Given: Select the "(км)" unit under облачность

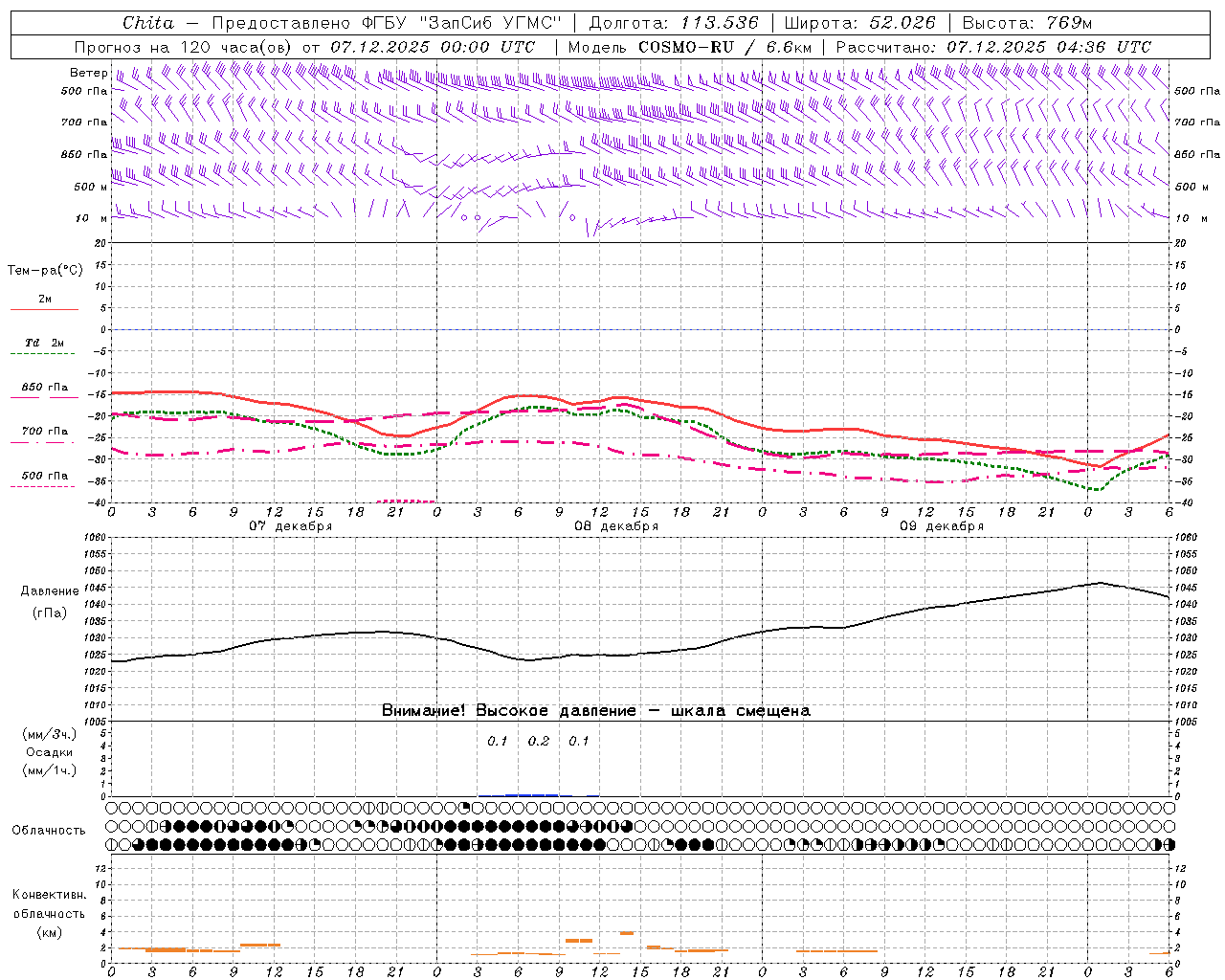Looking at the screenshot, I should 49,932.
